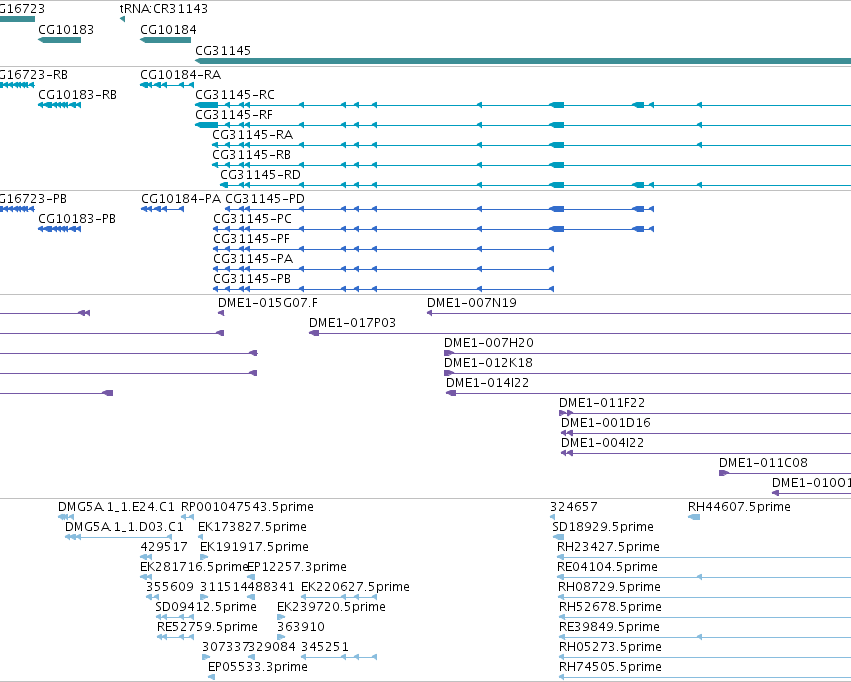The width and height of the screenshot is (851, 682).
Task: Select clone DME1-017P03 label
Action: [x=353, y=323]
